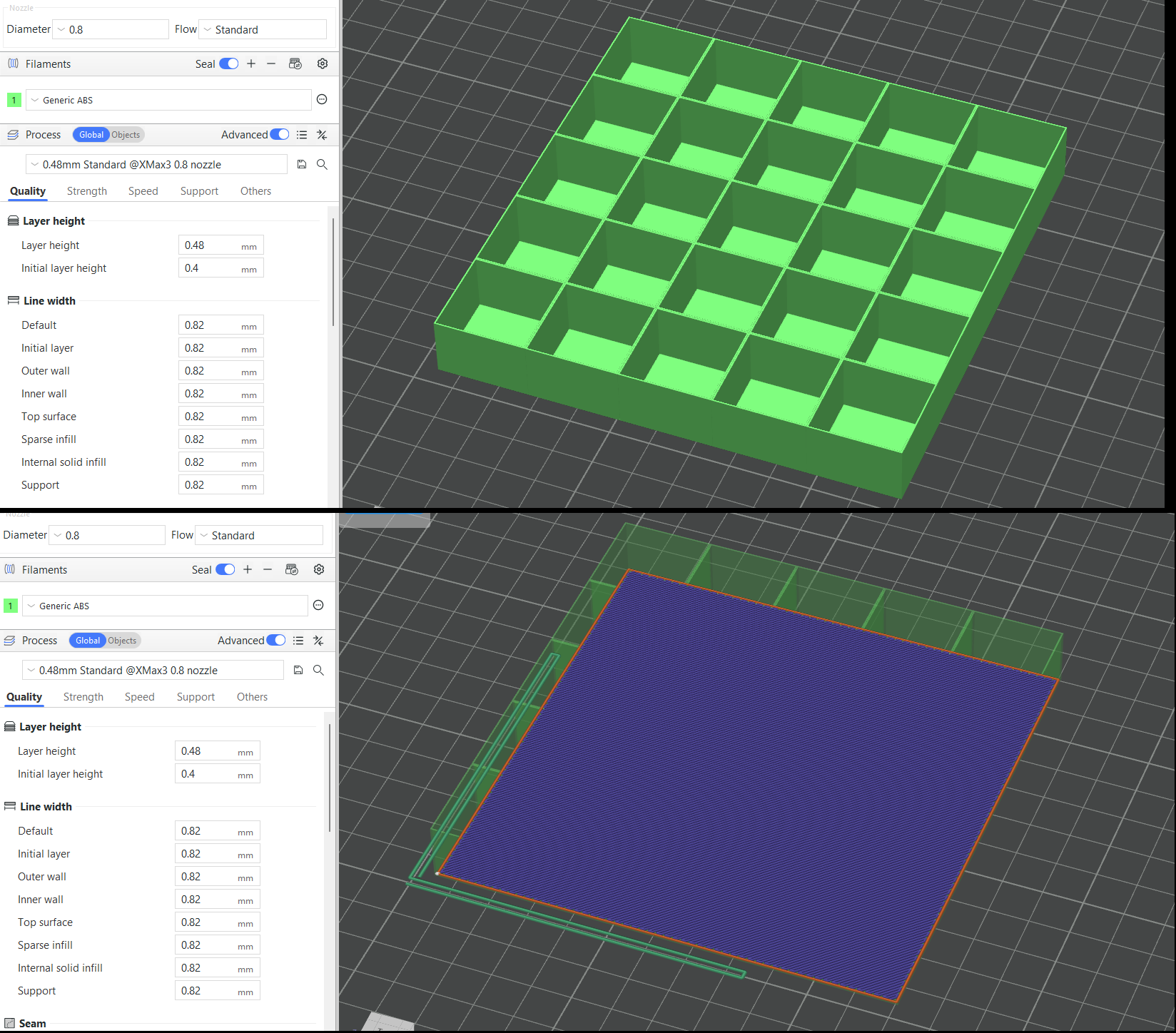Click the Support line width field, lower panel
1176x1033 pixels.
click(x=218, y=991)
